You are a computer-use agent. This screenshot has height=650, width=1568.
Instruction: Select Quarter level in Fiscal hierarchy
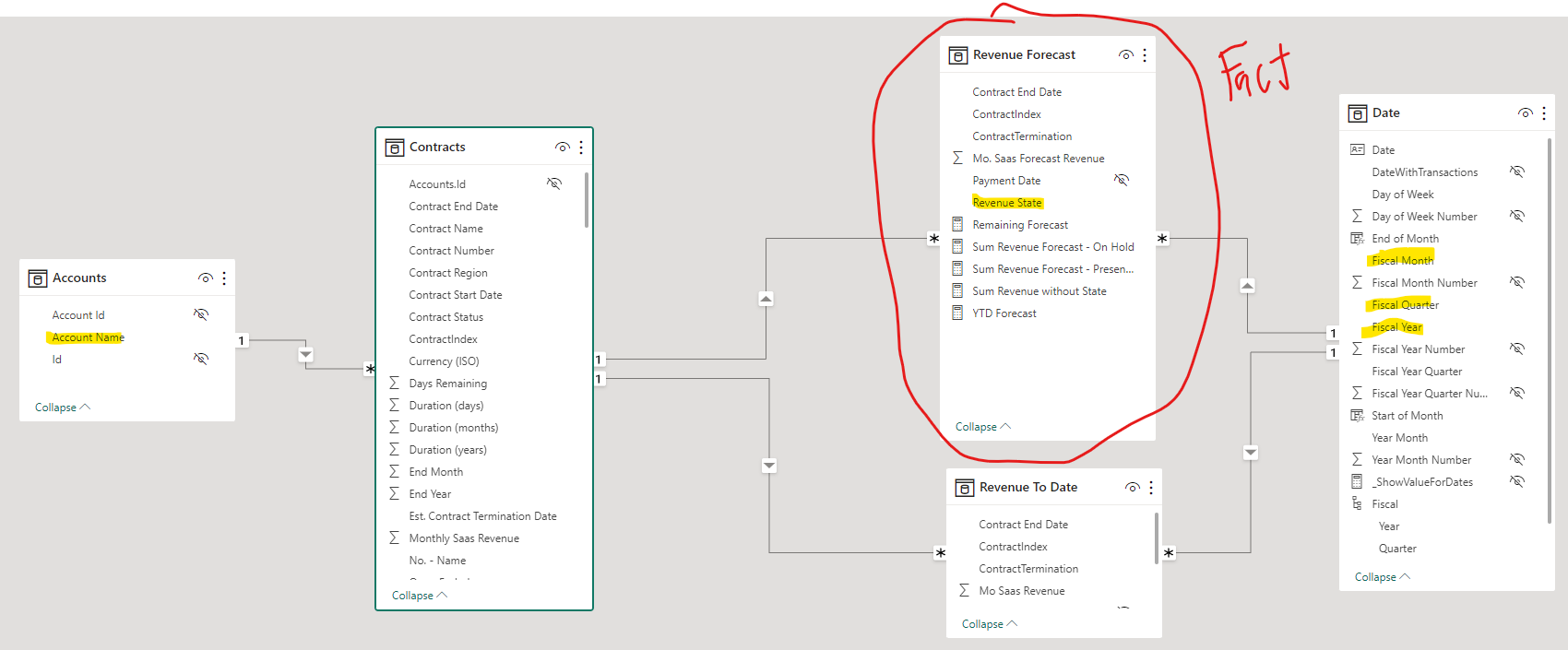[x=1397, y=549]
